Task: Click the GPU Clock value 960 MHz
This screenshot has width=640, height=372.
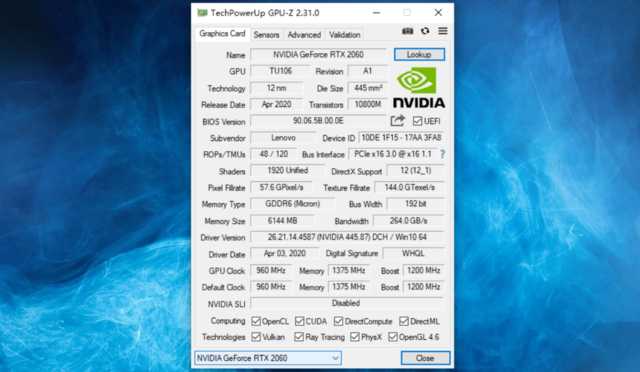Action: pos(271,270)
